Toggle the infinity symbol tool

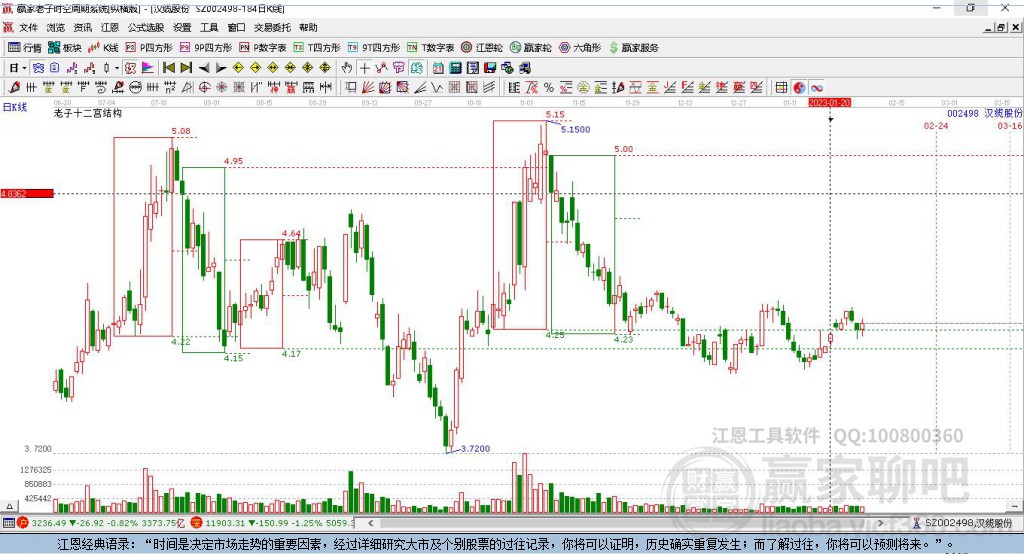click(x=816, y=87)
